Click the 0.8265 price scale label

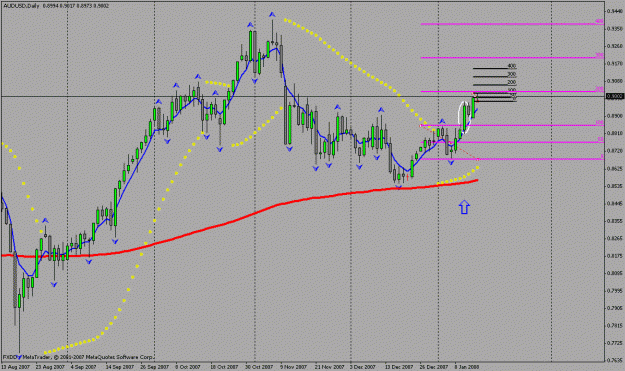[x=614, y=238]
